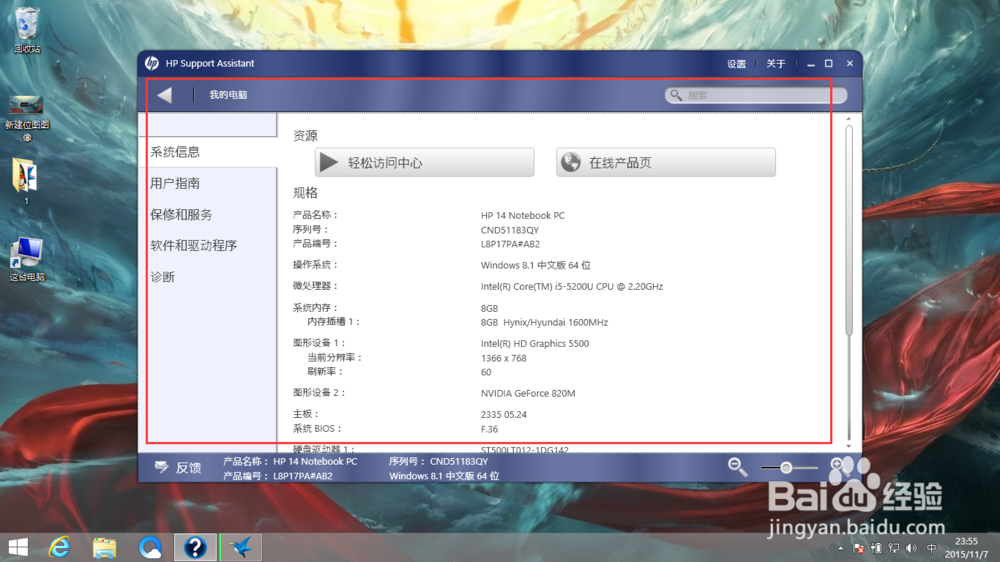The image size is (1000, 562).
Task: Click the 中 input method indicator
Action: pyautogui.click(x=931, y=548)
